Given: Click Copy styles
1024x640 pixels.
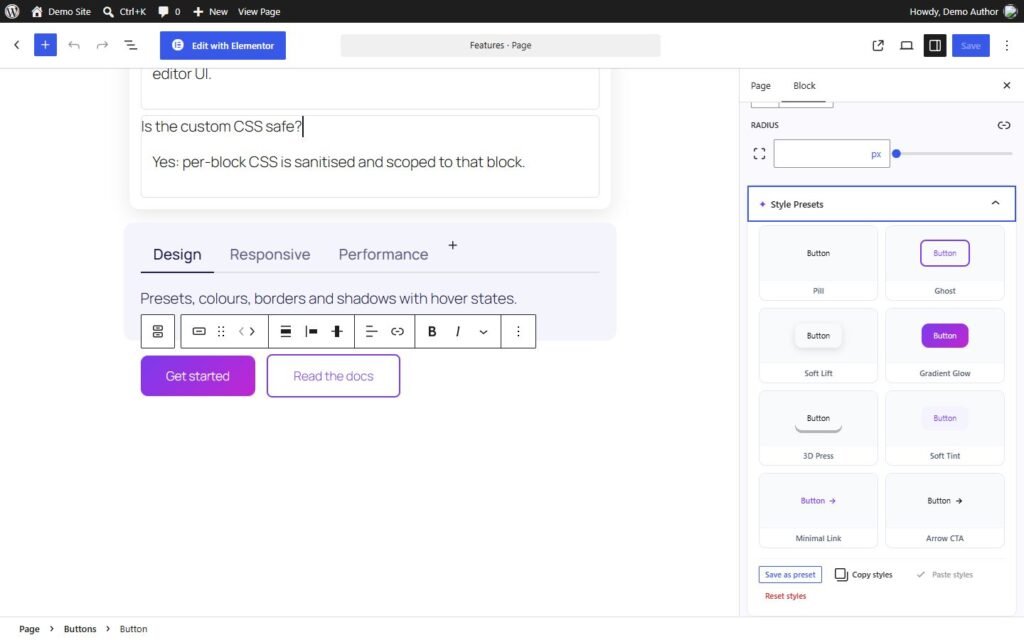Looking at the screenshot, I should tap(863, 575).
